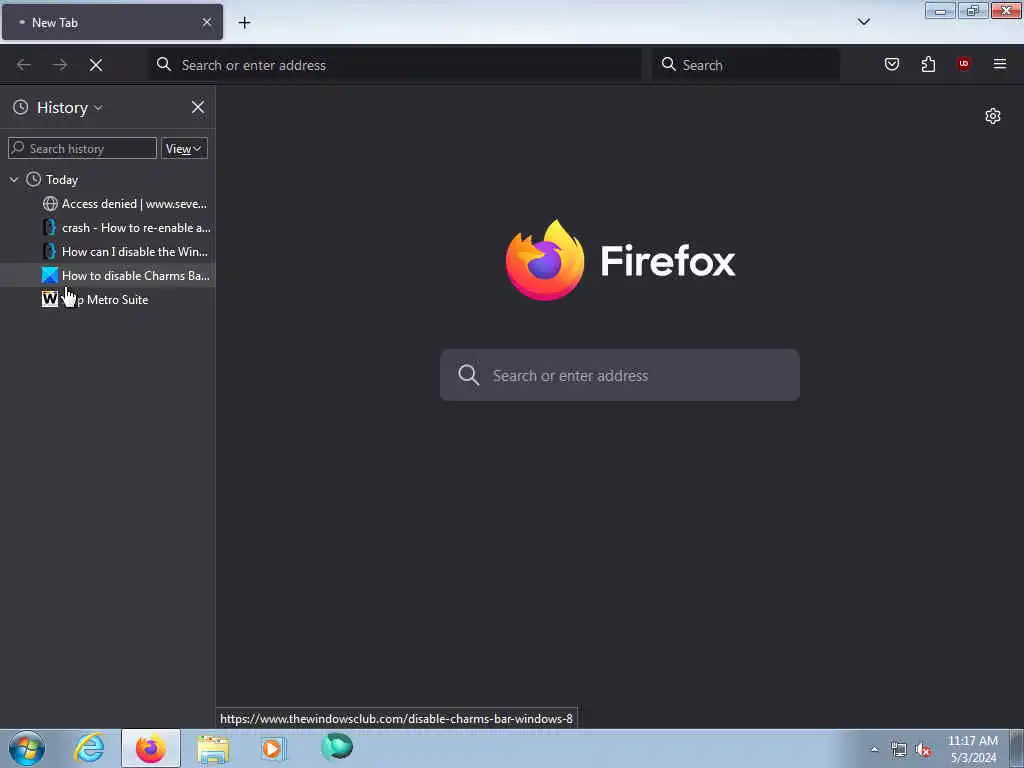The image size is (1024, 768).
Task: Close the New Tab tab
Action: 207,22
